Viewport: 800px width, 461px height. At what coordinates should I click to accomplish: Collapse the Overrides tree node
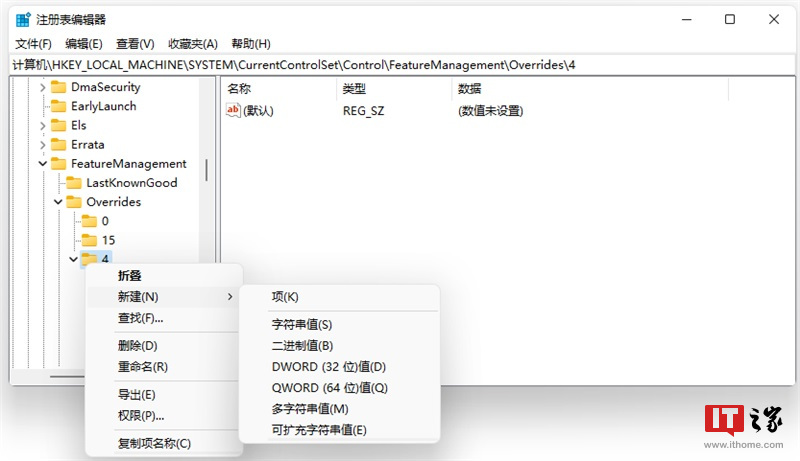pos(58,202)
